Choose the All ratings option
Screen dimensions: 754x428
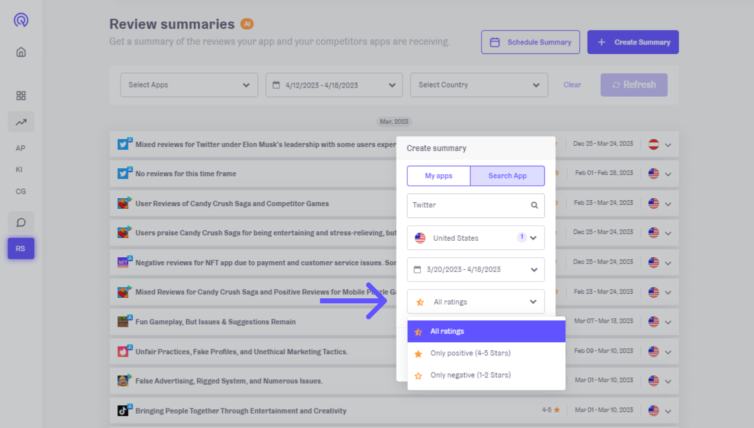click(x=486, y=331)
